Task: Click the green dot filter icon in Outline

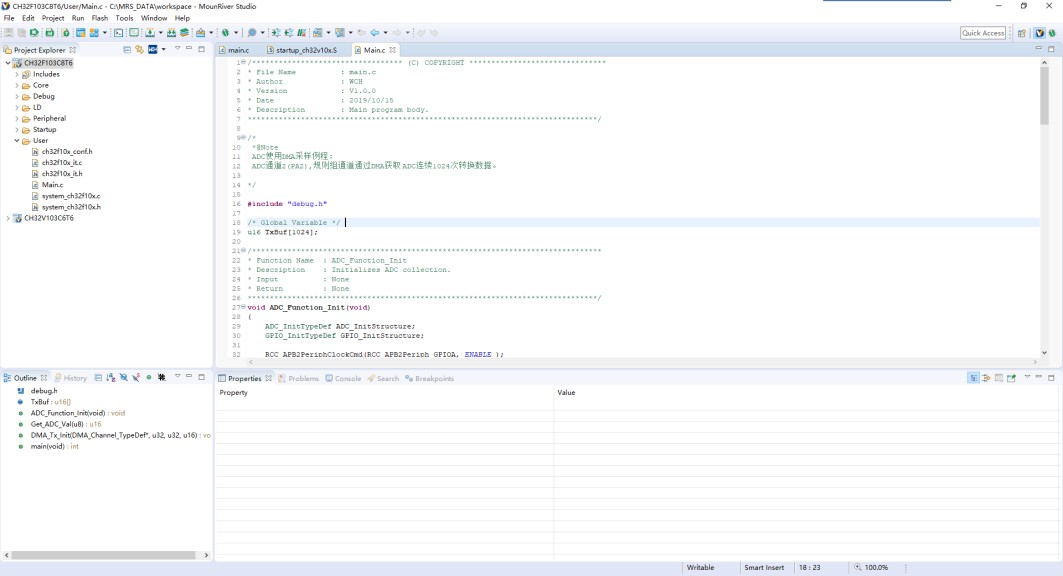Action: 148,377
